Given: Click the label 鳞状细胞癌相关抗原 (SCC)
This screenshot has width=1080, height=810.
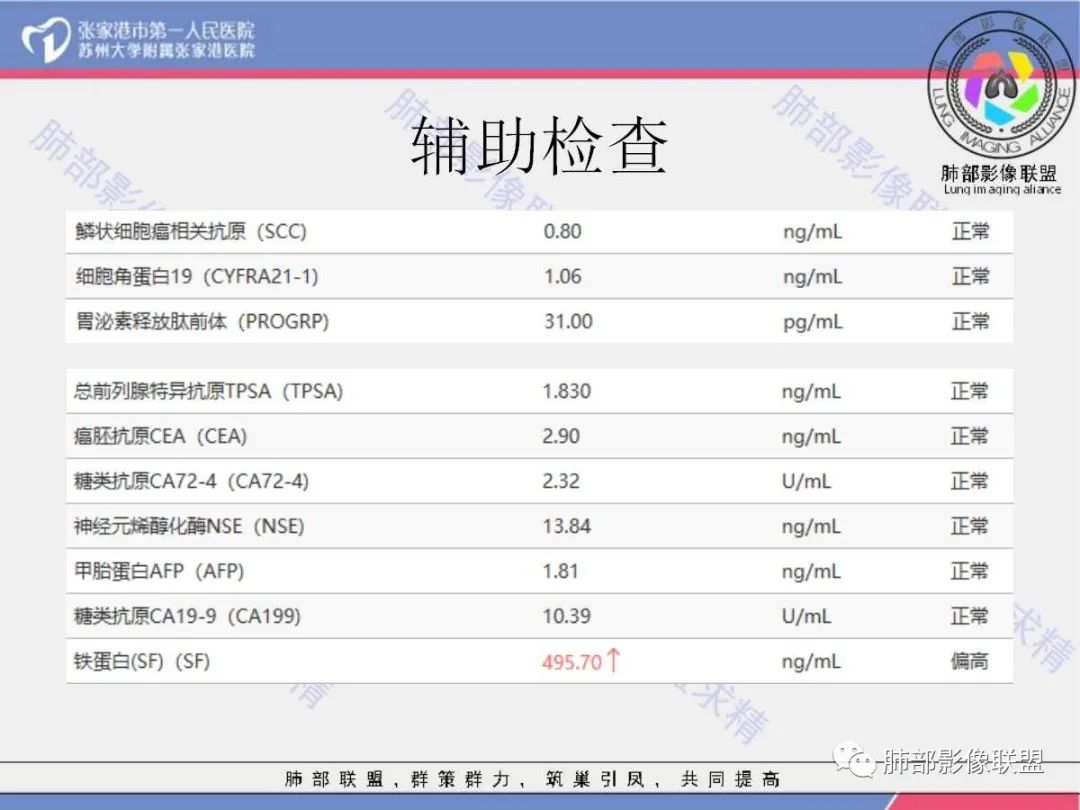Looking at the screenshot, I should [x=191, y=231].
